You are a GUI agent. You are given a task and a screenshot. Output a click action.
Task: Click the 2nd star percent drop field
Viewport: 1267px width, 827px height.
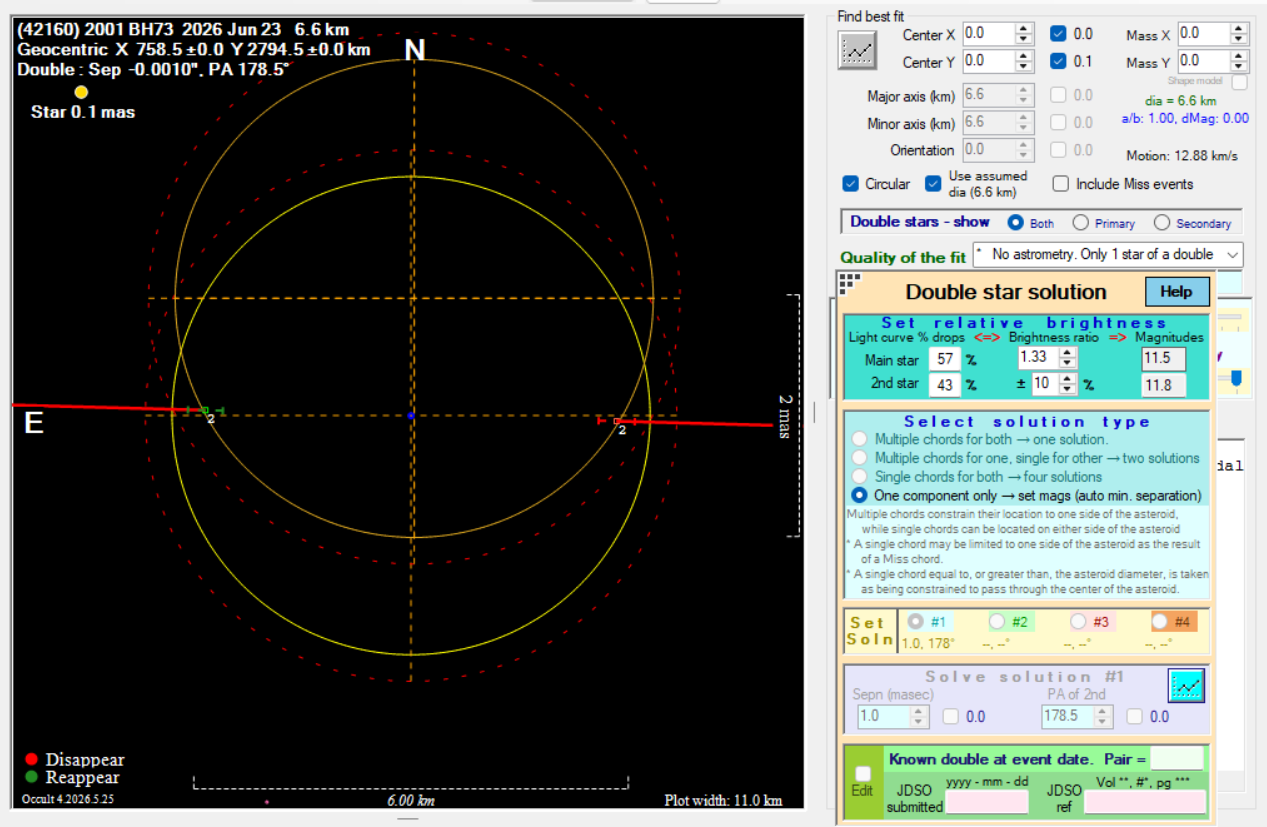pyautogui.click(x=944, y=384)
